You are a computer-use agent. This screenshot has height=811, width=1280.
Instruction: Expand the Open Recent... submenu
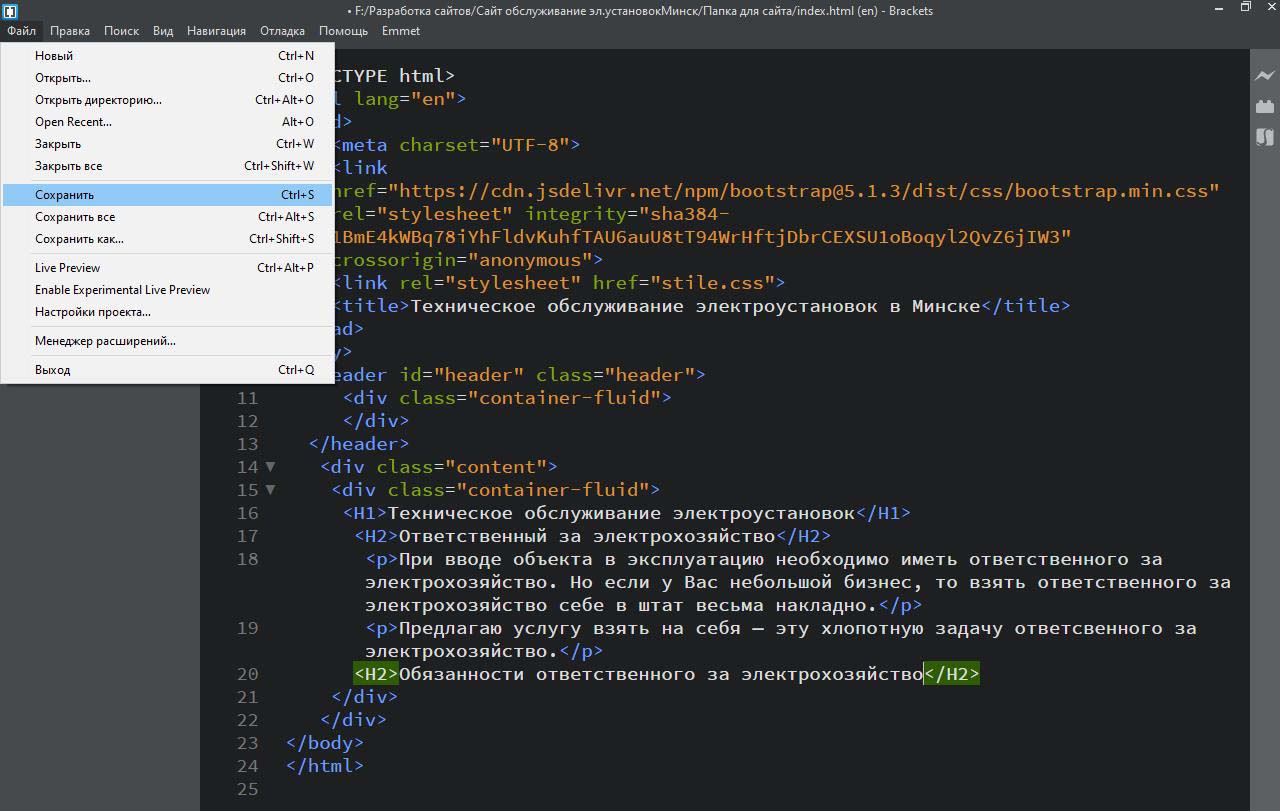73,122
